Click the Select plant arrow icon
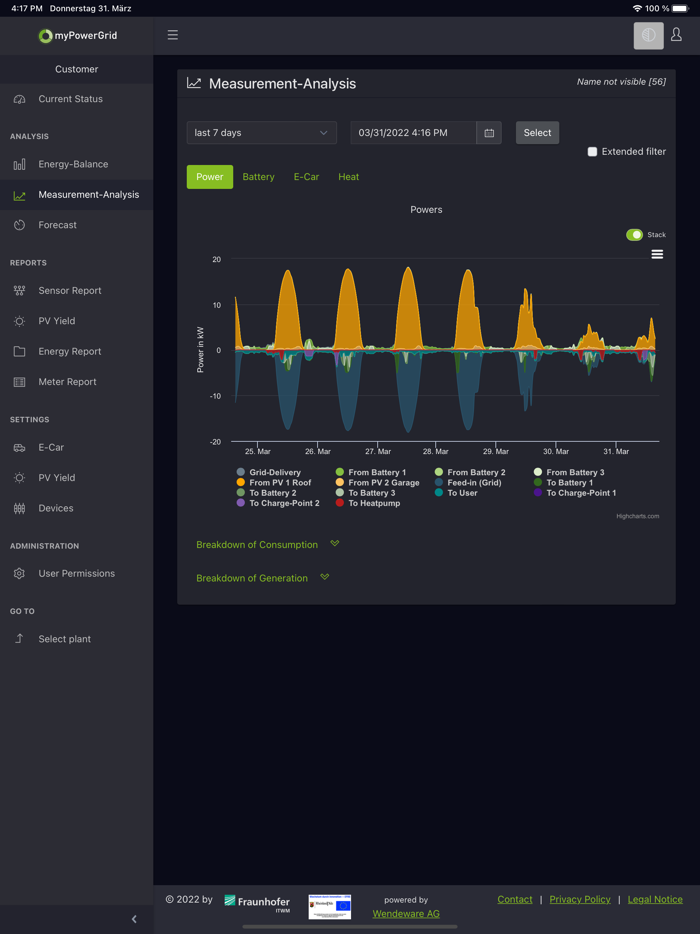The height and width of the screenshot is (934, 700). pos(20,639)
